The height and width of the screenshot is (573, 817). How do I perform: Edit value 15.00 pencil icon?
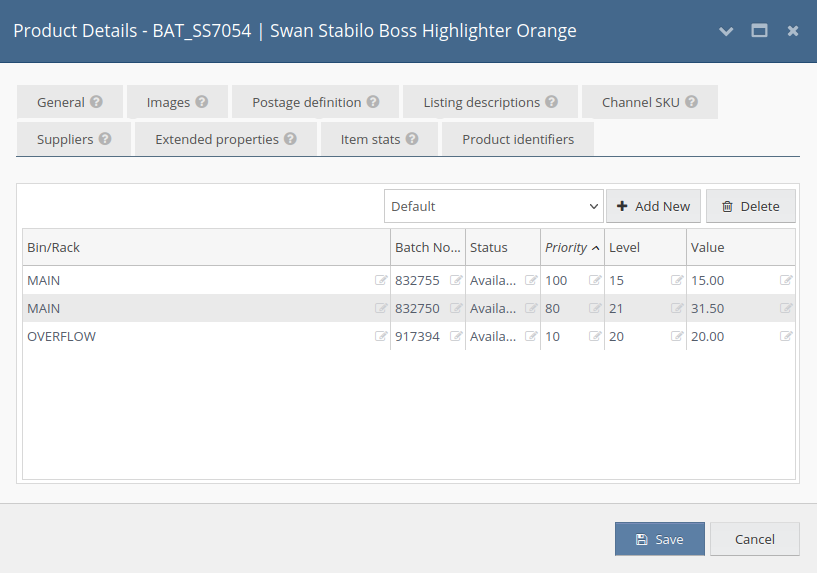coord(786,280)
